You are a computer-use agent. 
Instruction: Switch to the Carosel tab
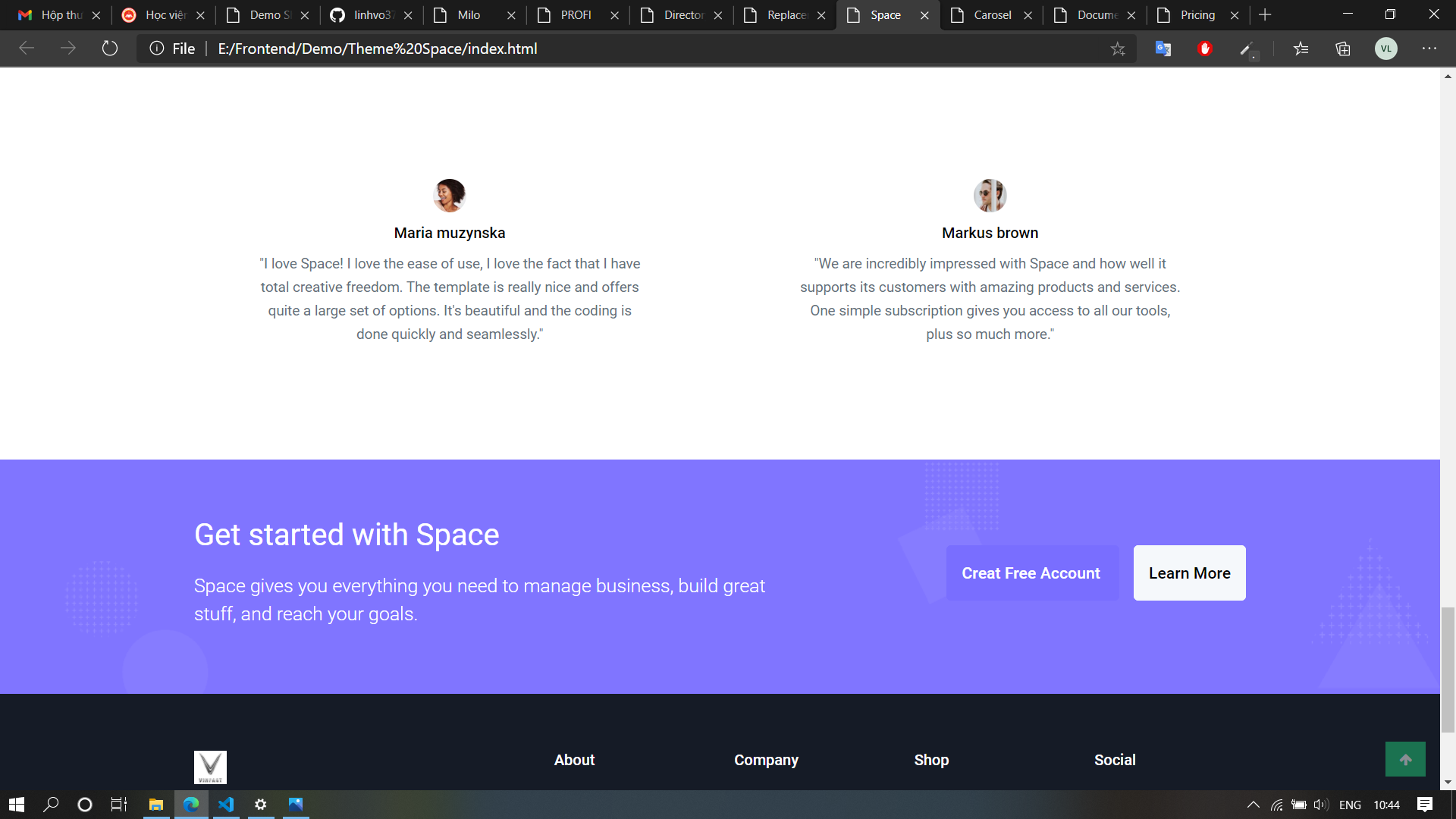990,14
